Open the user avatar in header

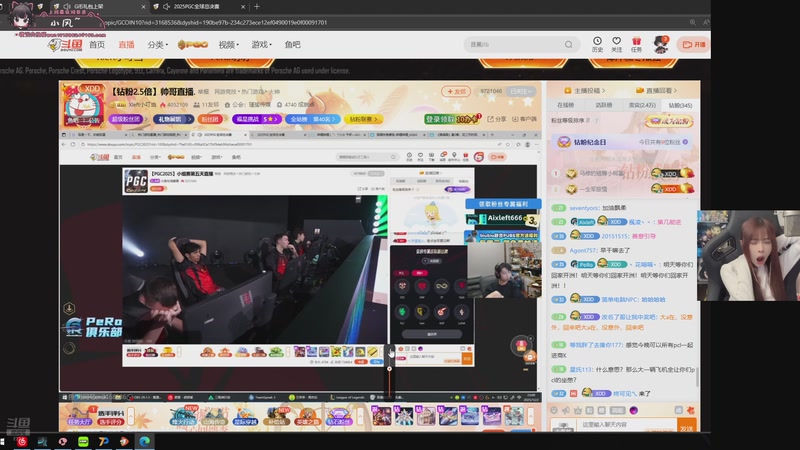[661, 44]
